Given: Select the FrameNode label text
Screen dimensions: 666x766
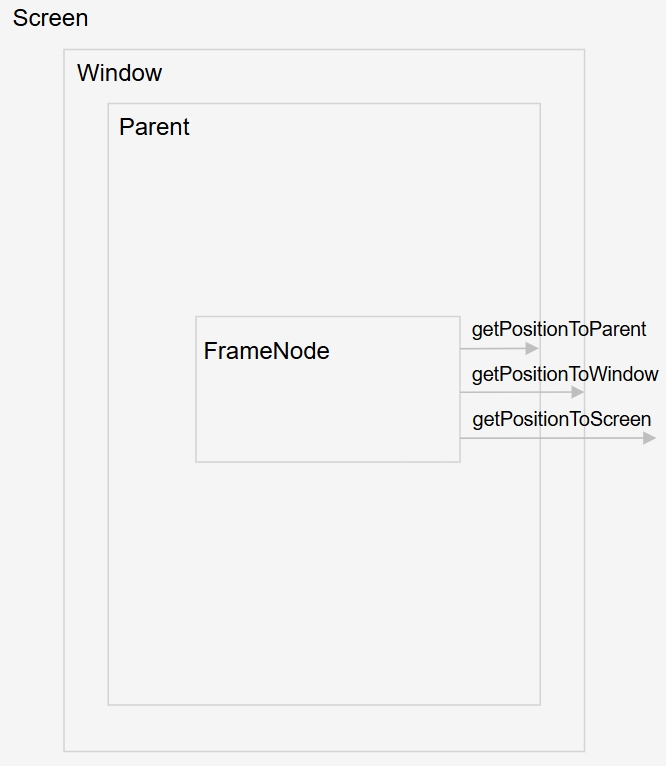Looking at the screenshot, I should 266,351.
